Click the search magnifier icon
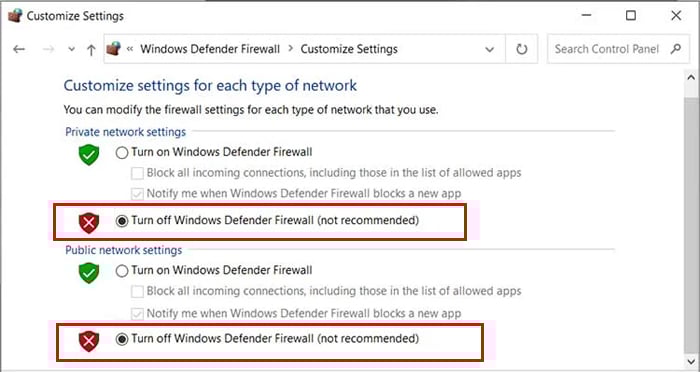Viewport: 700px width, 372px height. pyautogui.click(x=676, y=48)
